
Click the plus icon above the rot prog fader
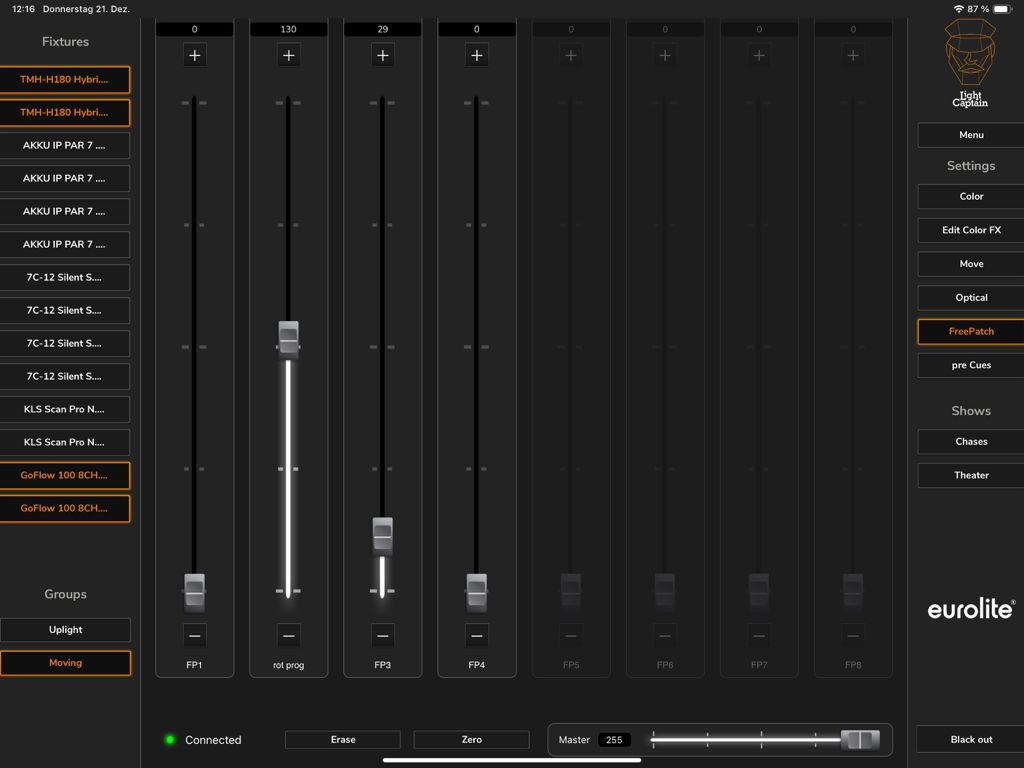coord(288,55)
